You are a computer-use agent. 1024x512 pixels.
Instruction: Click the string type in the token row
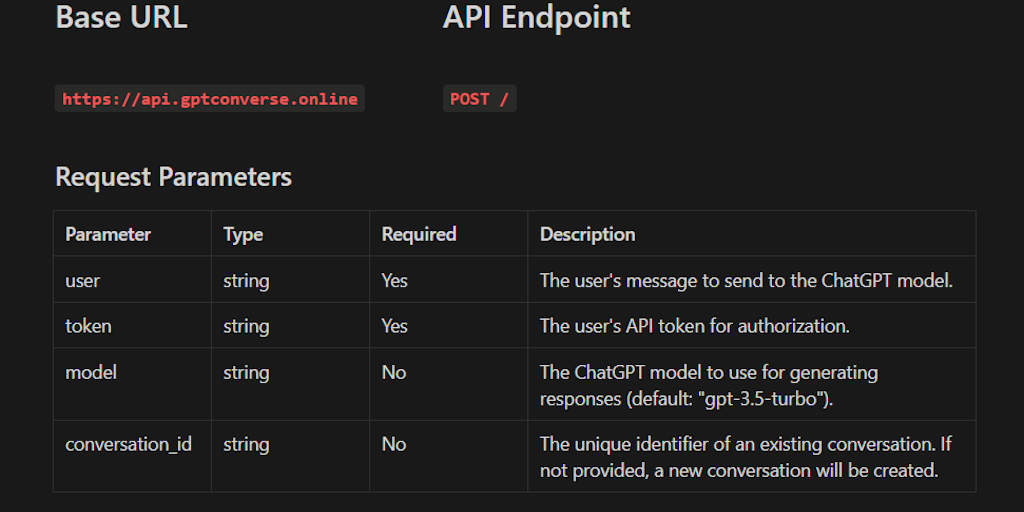click(246, 326)
